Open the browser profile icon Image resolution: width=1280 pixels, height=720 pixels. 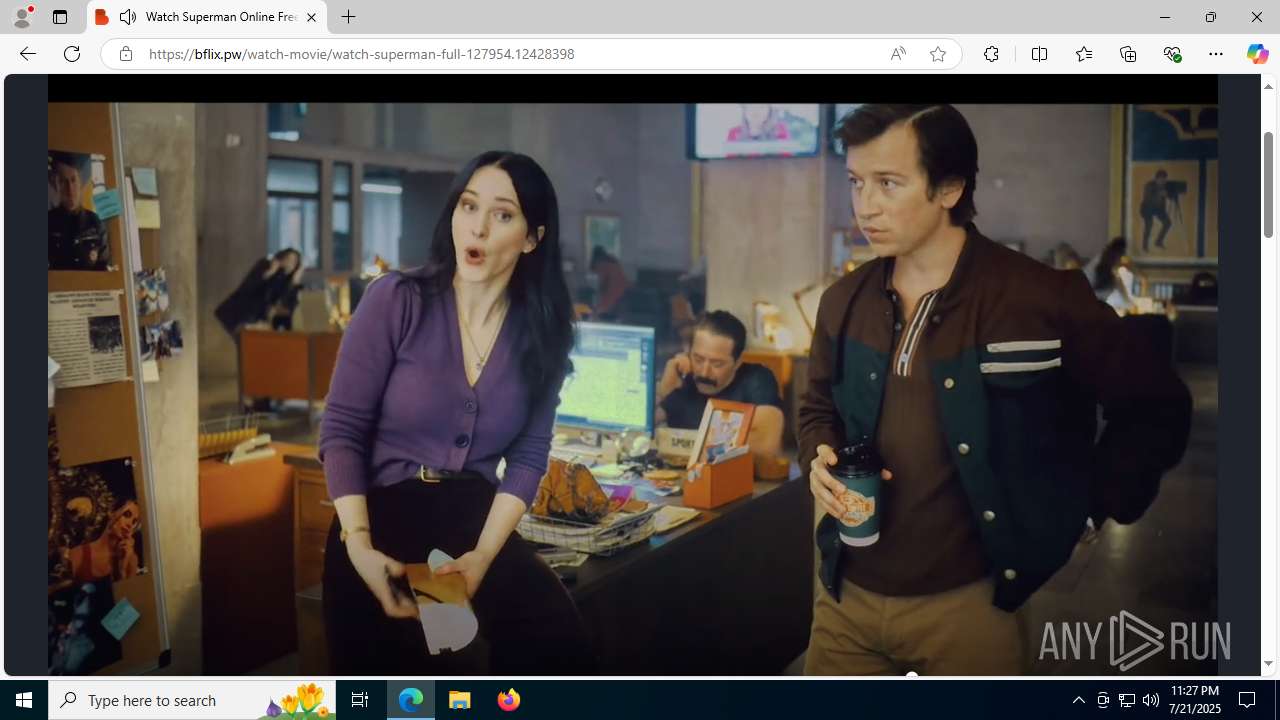click(x=22, y=17)
